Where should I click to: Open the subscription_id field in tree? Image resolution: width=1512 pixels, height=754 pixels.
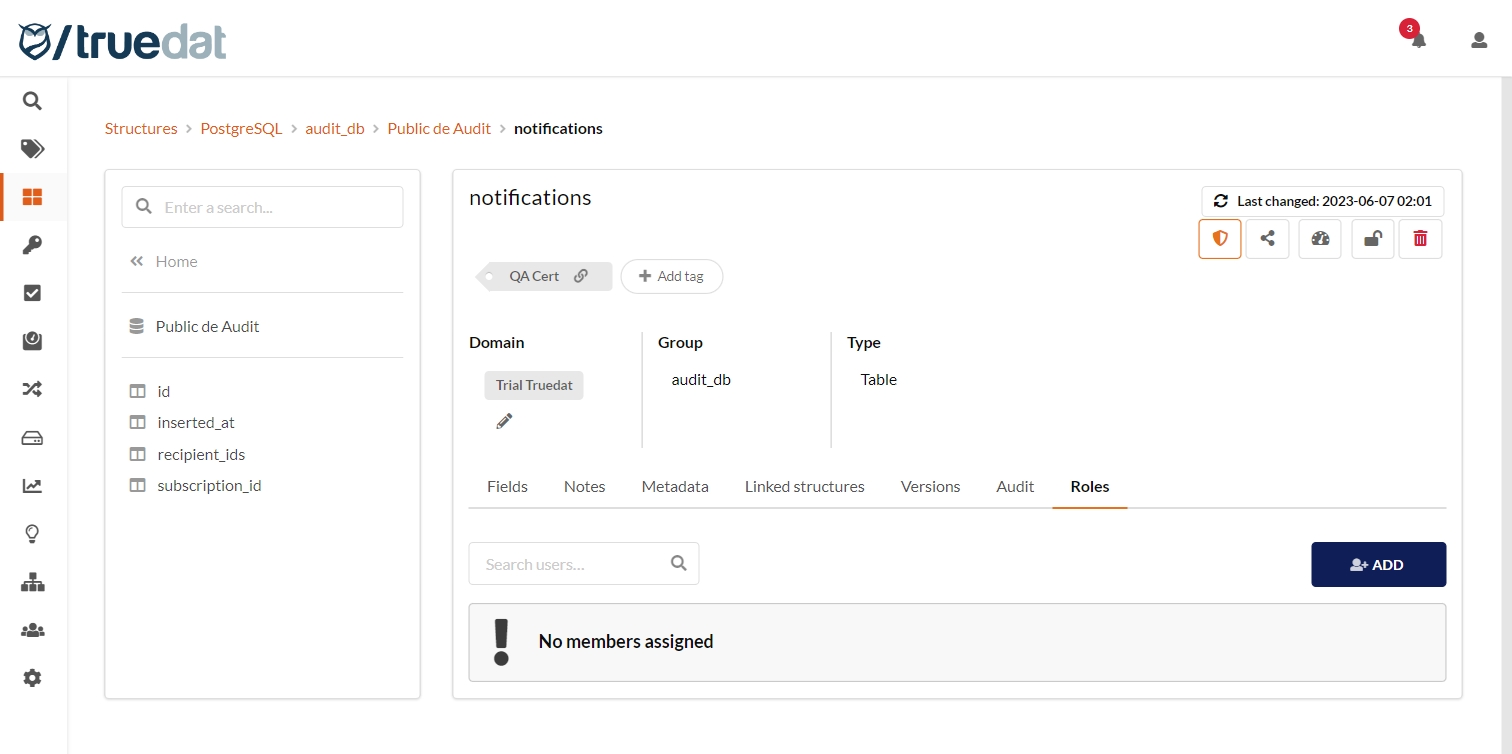pos(209,485)
